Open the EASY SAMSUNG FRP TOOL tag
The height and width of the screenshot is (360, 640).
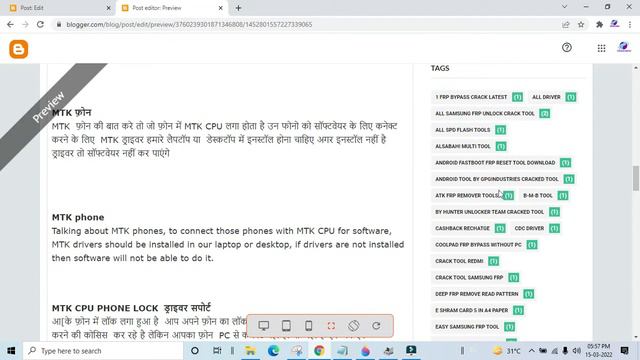pos(474,327)
